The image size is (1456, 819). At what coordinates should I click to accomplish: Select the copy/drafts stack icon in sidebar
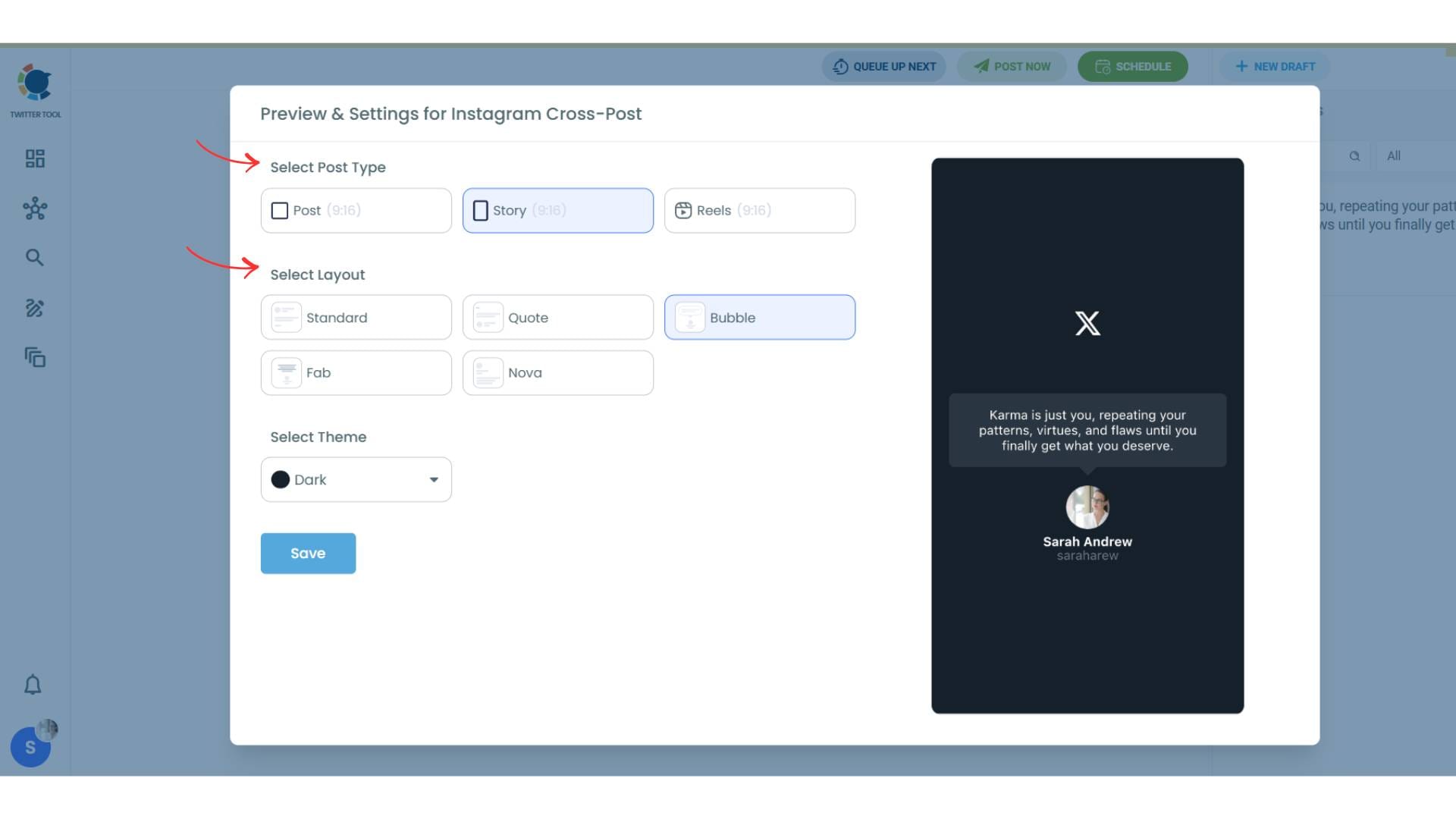tap(33, 357)
